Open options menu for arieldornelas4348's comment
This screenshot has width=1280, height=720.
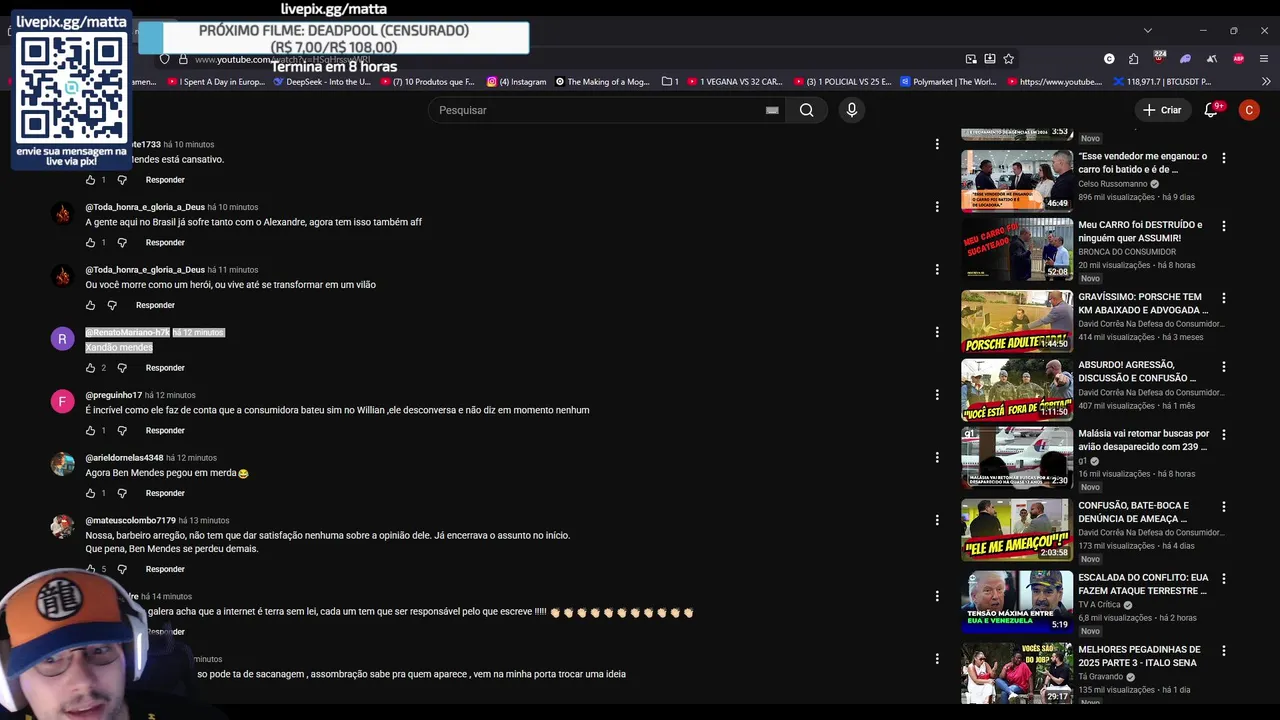(x=937, y=457)
